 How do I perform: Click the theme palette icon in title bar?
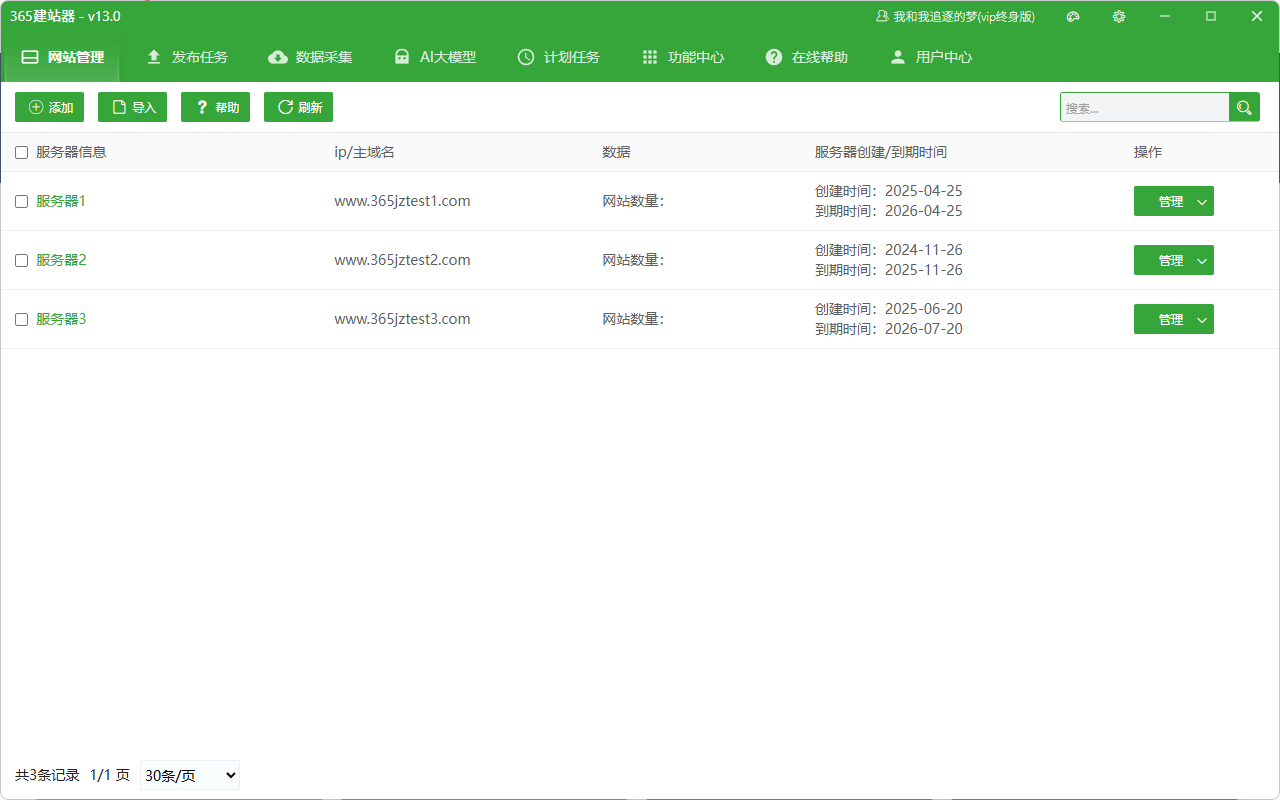tap(1073, 16)
